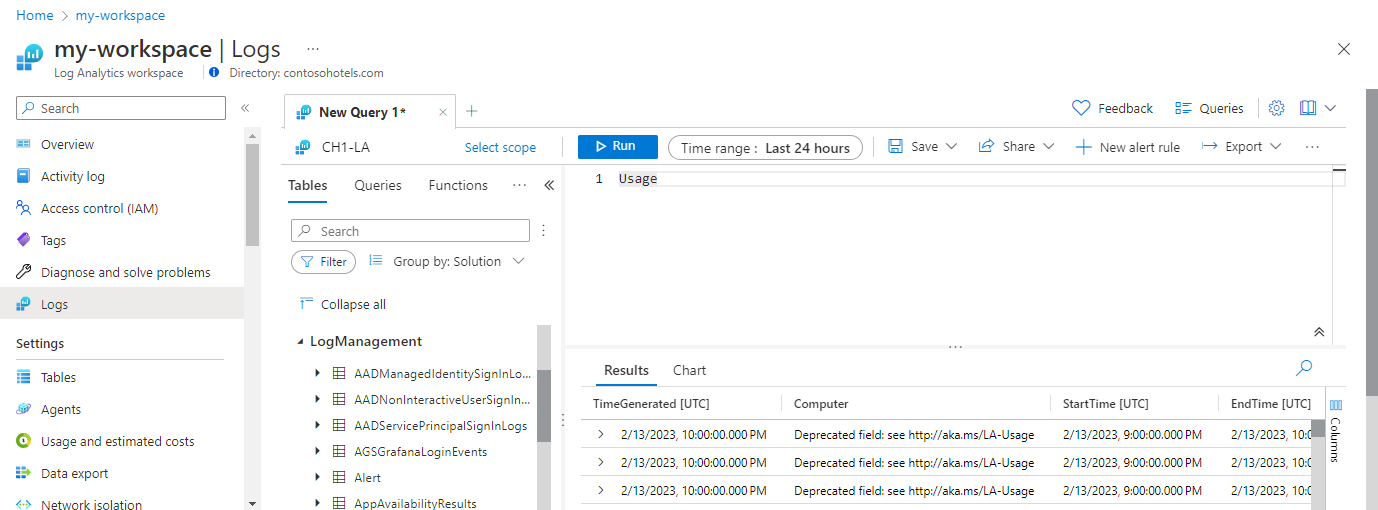Viewport: 1378px width, 510px height.
Task: Click the Feedback heart icon
Action: pos(1080,108)
